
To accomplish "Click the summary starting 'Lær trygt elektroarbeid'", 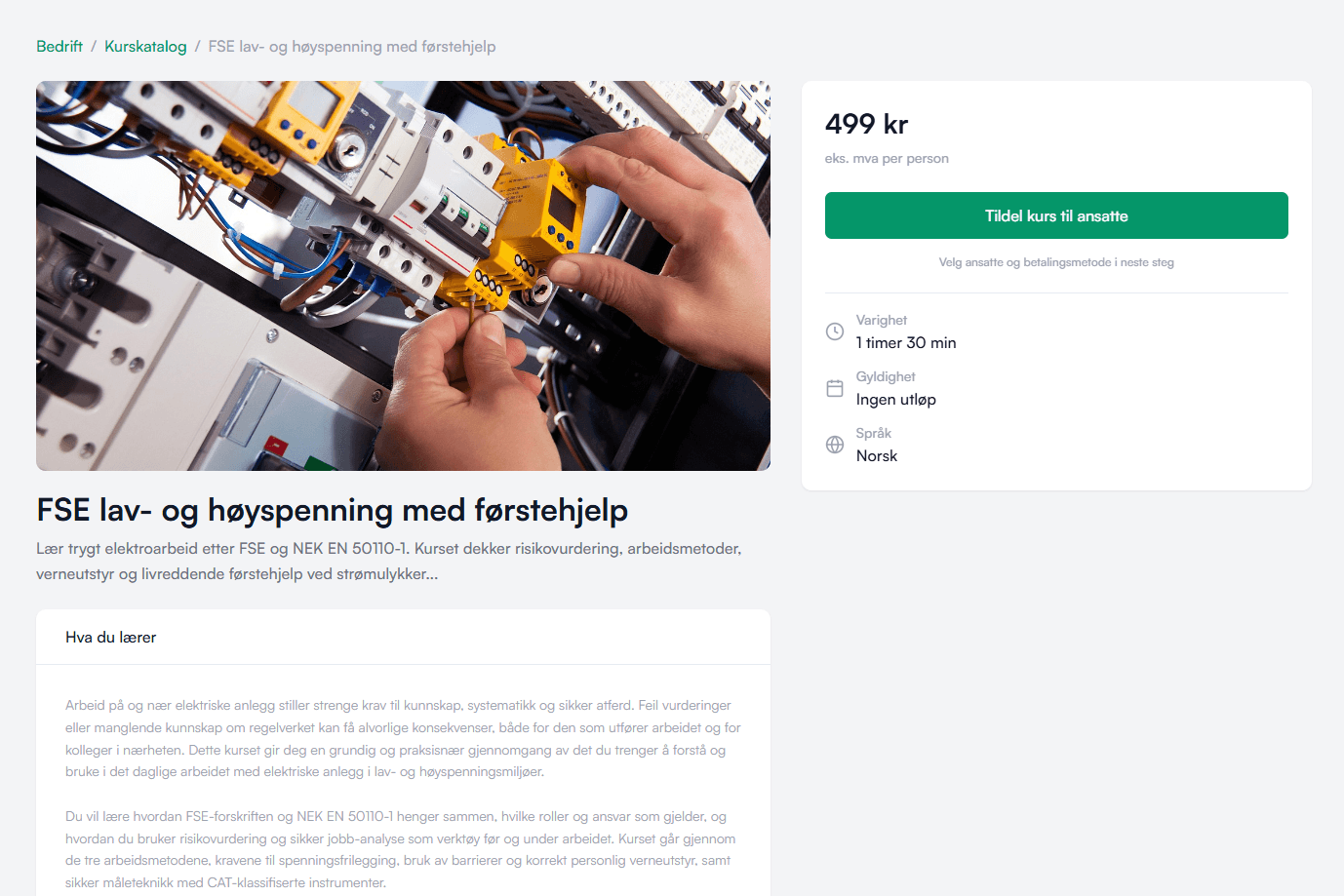I will click(x=389, y=562).
